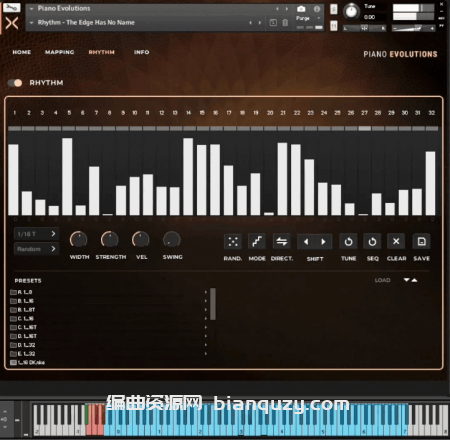Toggle step 21 enable strip
The width and height of the screenshot is (450, 440).
coord(283,129)
